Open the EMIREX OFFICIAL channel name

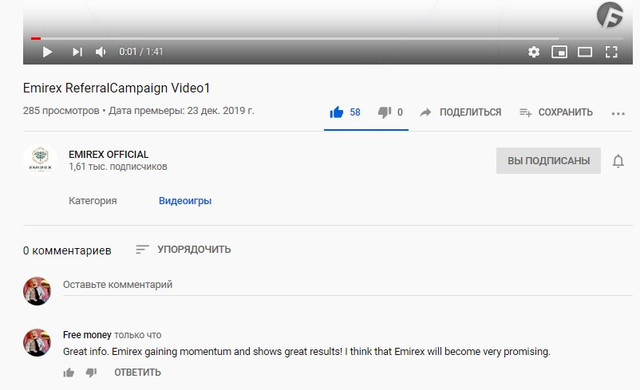(109, 155)
